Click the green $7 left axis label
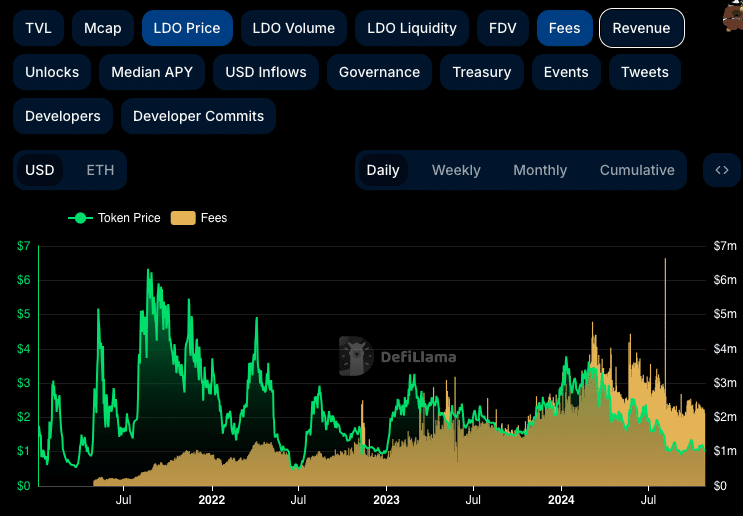 tap(24, 246)
